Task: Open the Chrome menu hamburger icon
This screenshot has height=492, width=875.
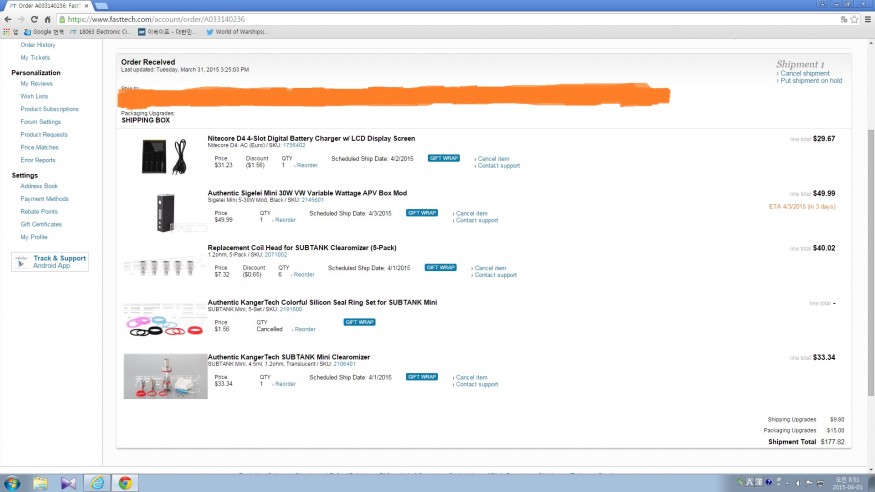Action: pos(868,19)
